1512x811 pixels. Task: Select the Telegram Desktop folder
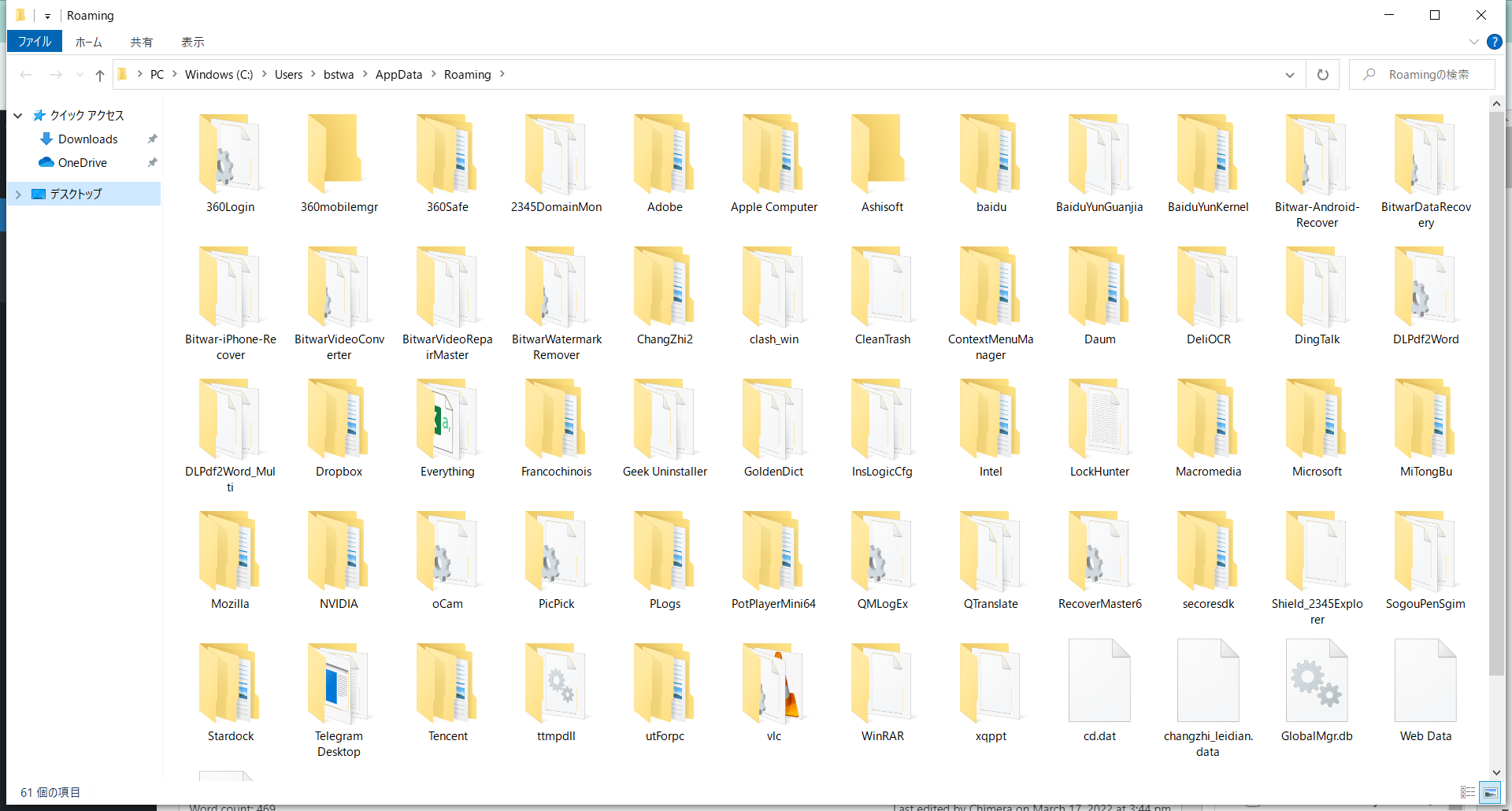tap(339, 701)
